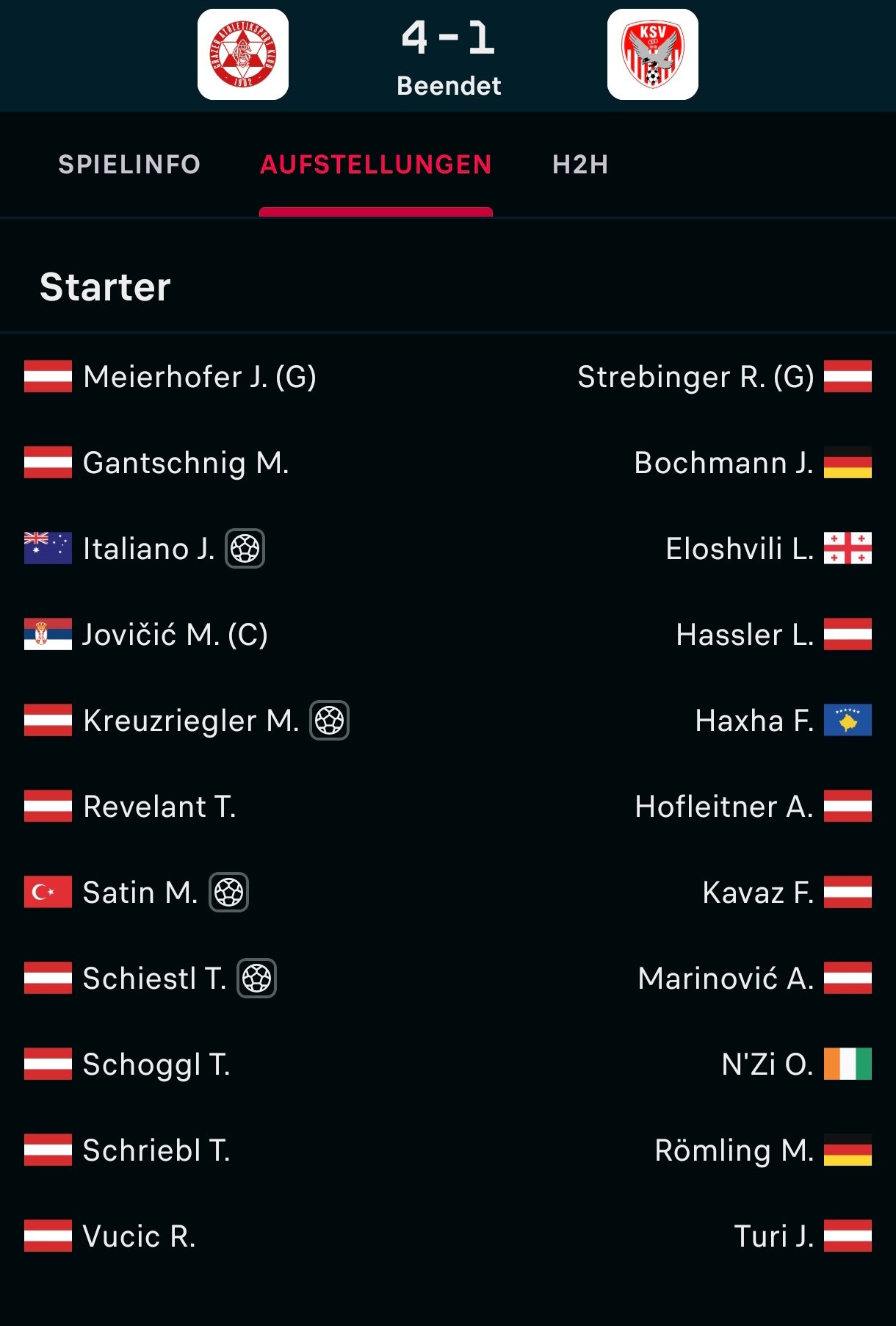The image size is (896, 1326).
Task: Tap goal icon next to Italiano J.
Action: point(245,549)
